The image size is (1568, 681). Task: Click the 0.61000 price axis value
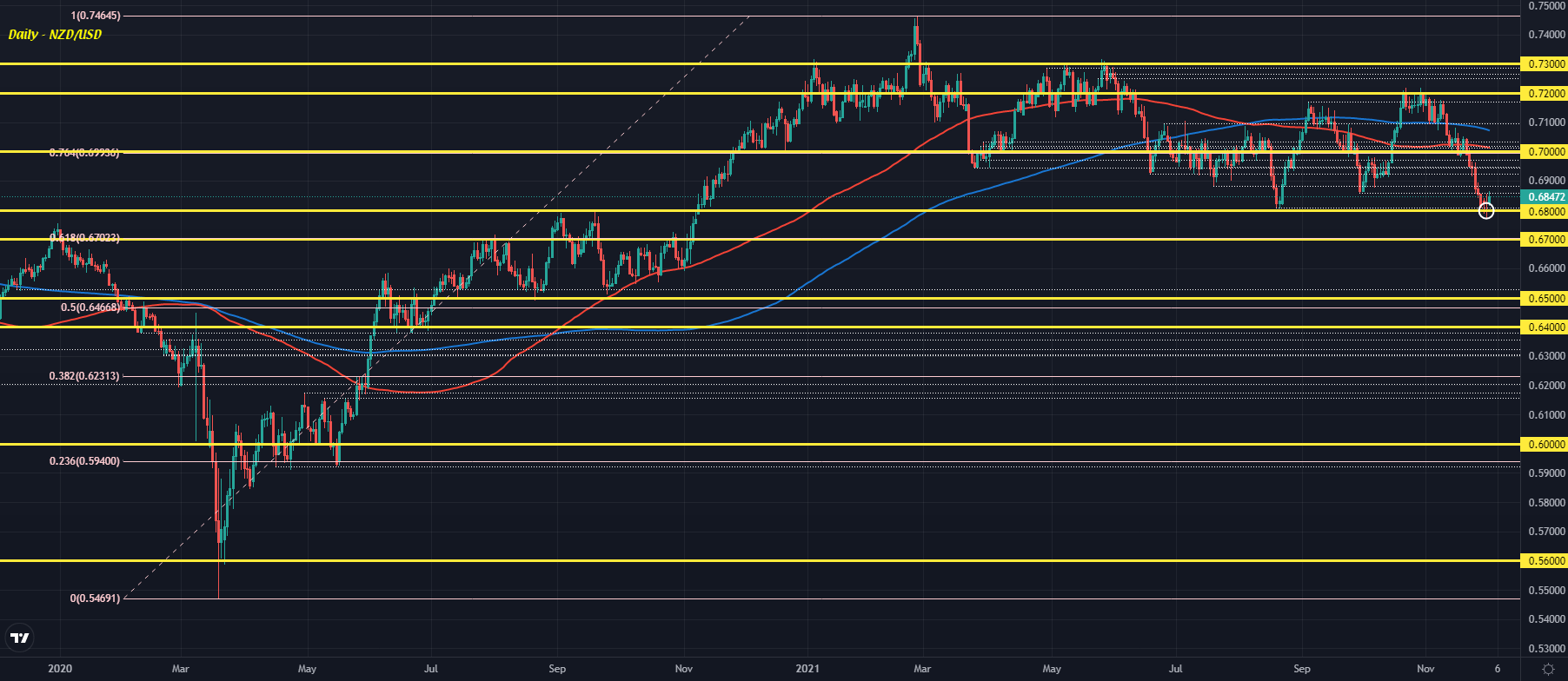pos(1546,415)
